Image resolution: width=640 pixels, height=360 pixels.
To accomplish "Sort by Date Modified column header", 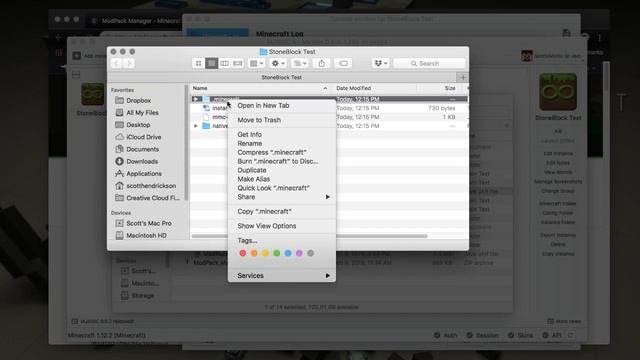I will (x=374, y=88).
